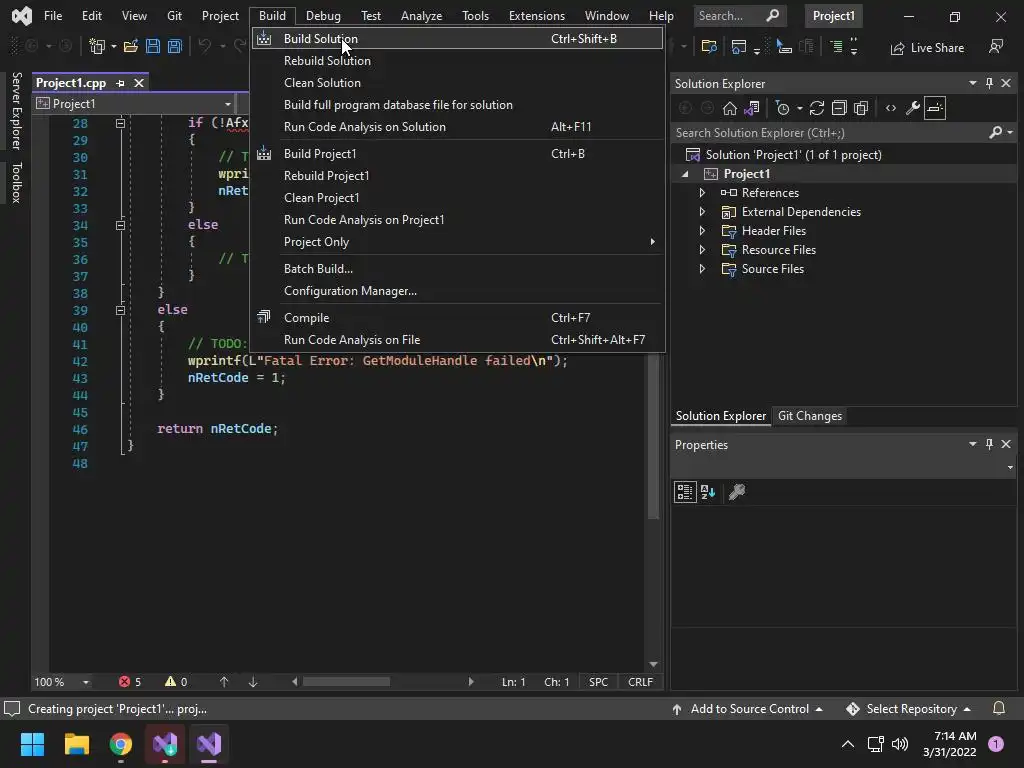Viewport: 1024px width, 768px height.
Task: Open Configuration Manager from Build menu
Action: click(x=457, y=291)
